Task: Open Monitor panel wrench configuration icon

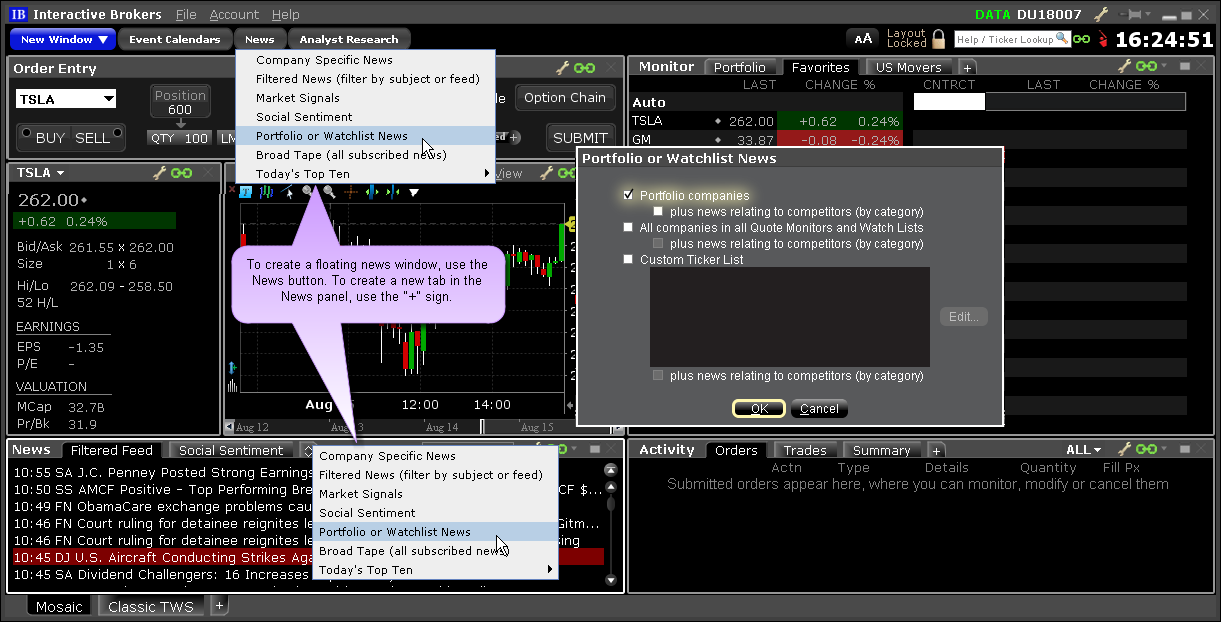Action: 1125,66
